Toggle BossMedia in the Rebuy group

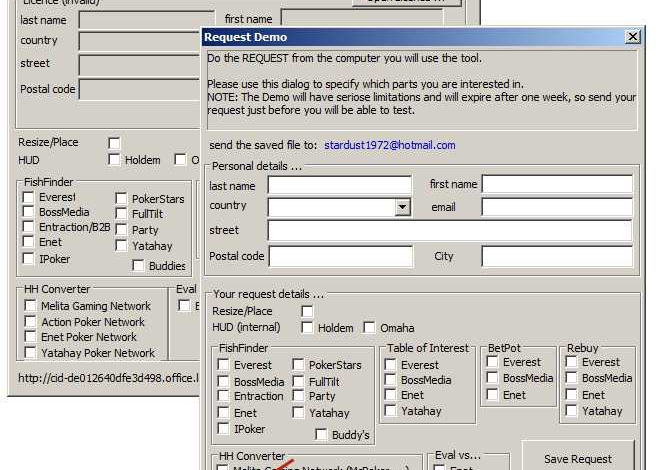(571, 378)
